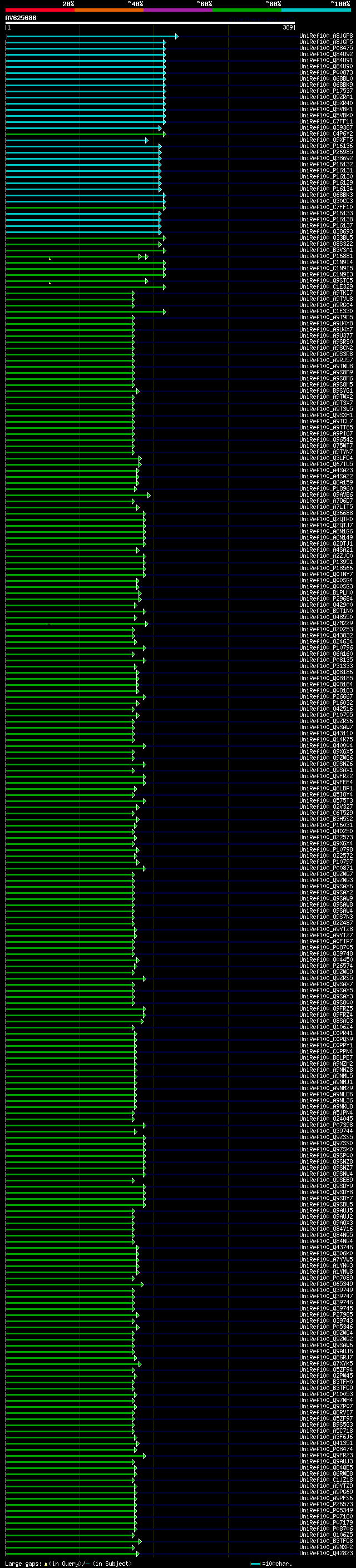Open hit UniRef100_P10796
This screenshot has height=1568, width=356.
326,647
